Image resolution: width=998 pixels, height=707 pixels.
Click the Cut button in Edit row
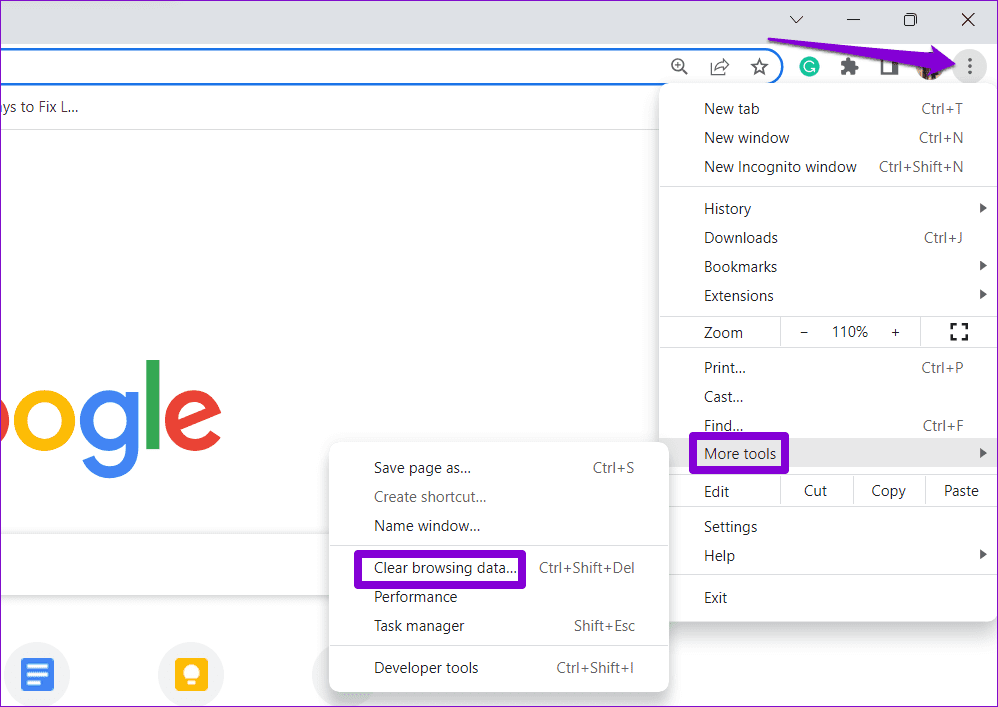click(x=815, y=491)
